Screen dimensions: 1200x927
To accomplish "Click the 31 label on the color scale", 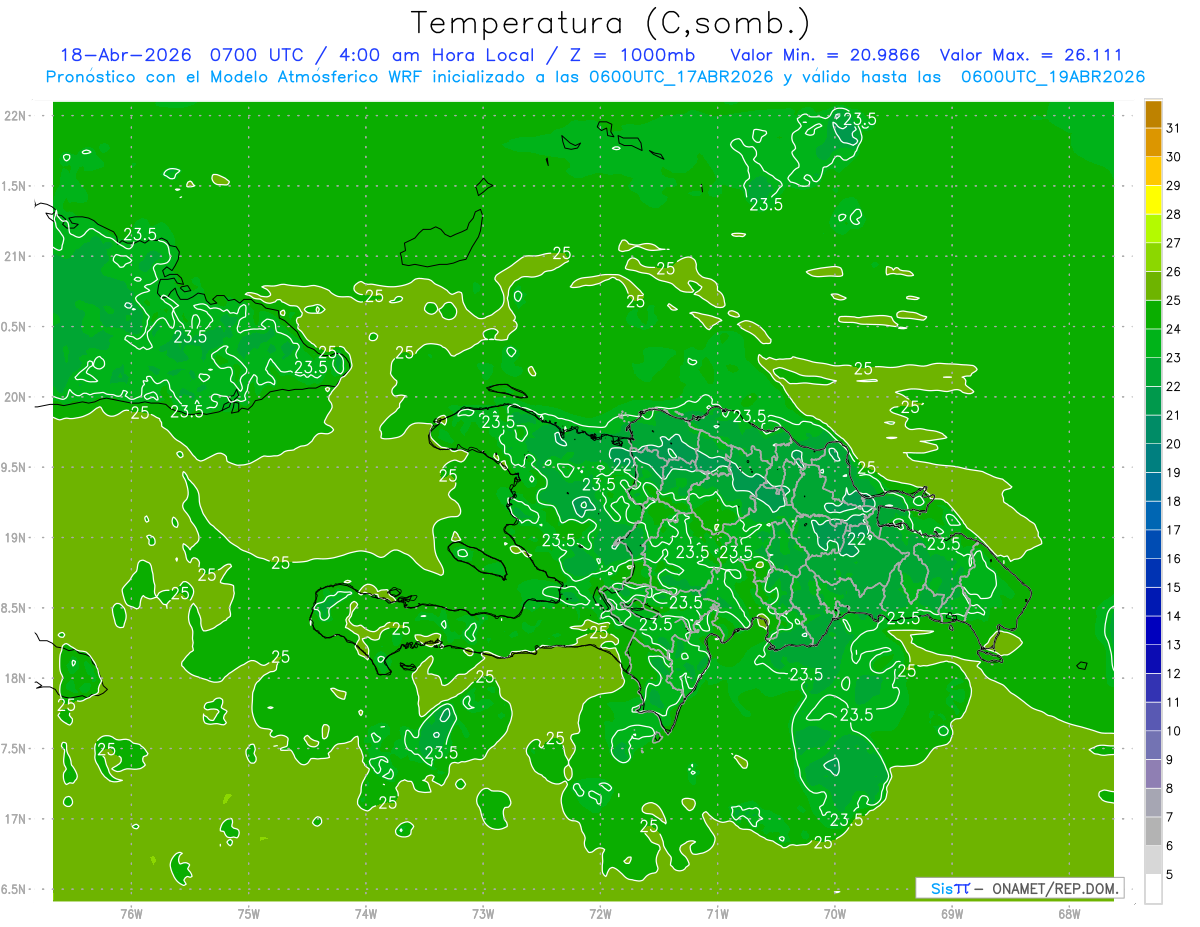I will tap(1173, 128).
